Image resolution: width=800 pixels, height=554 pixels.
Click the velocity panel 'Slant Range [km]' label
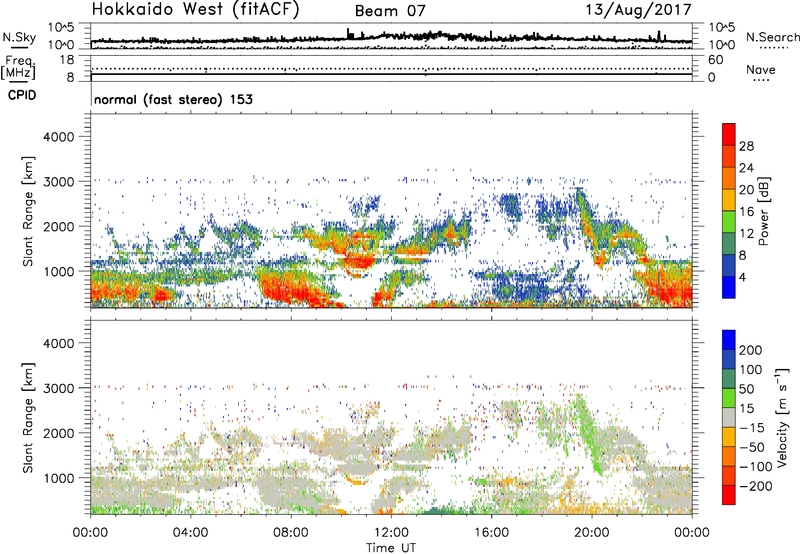click(28, 418)
